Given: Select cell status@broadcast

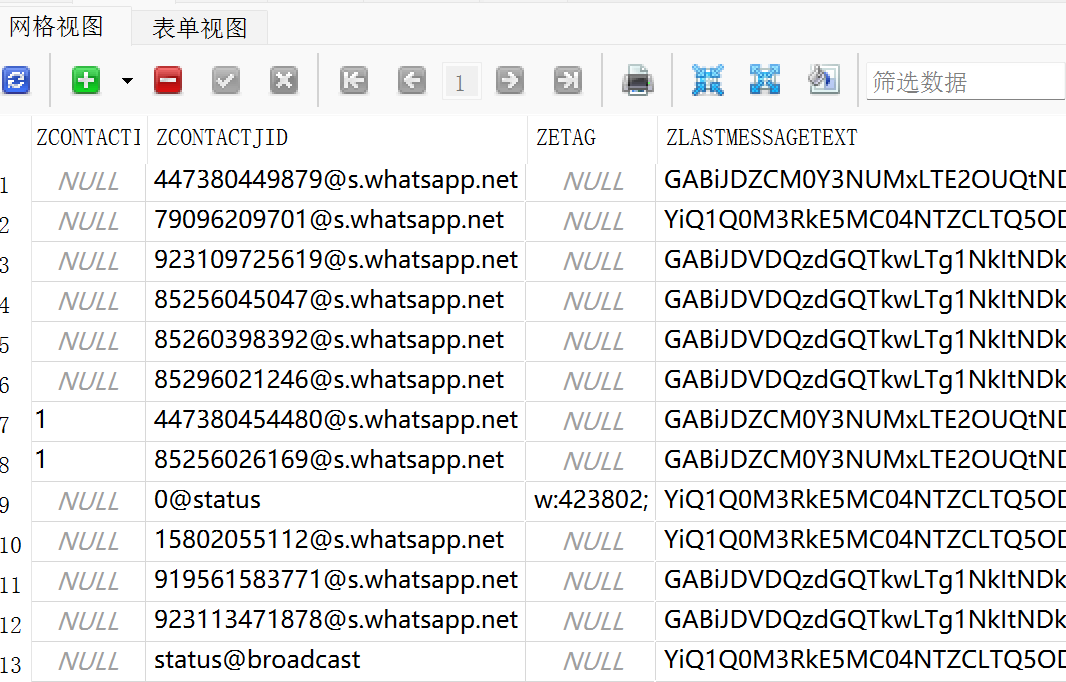Looking at the screenshot, I should pyautogui.click(x=335, y=662).
